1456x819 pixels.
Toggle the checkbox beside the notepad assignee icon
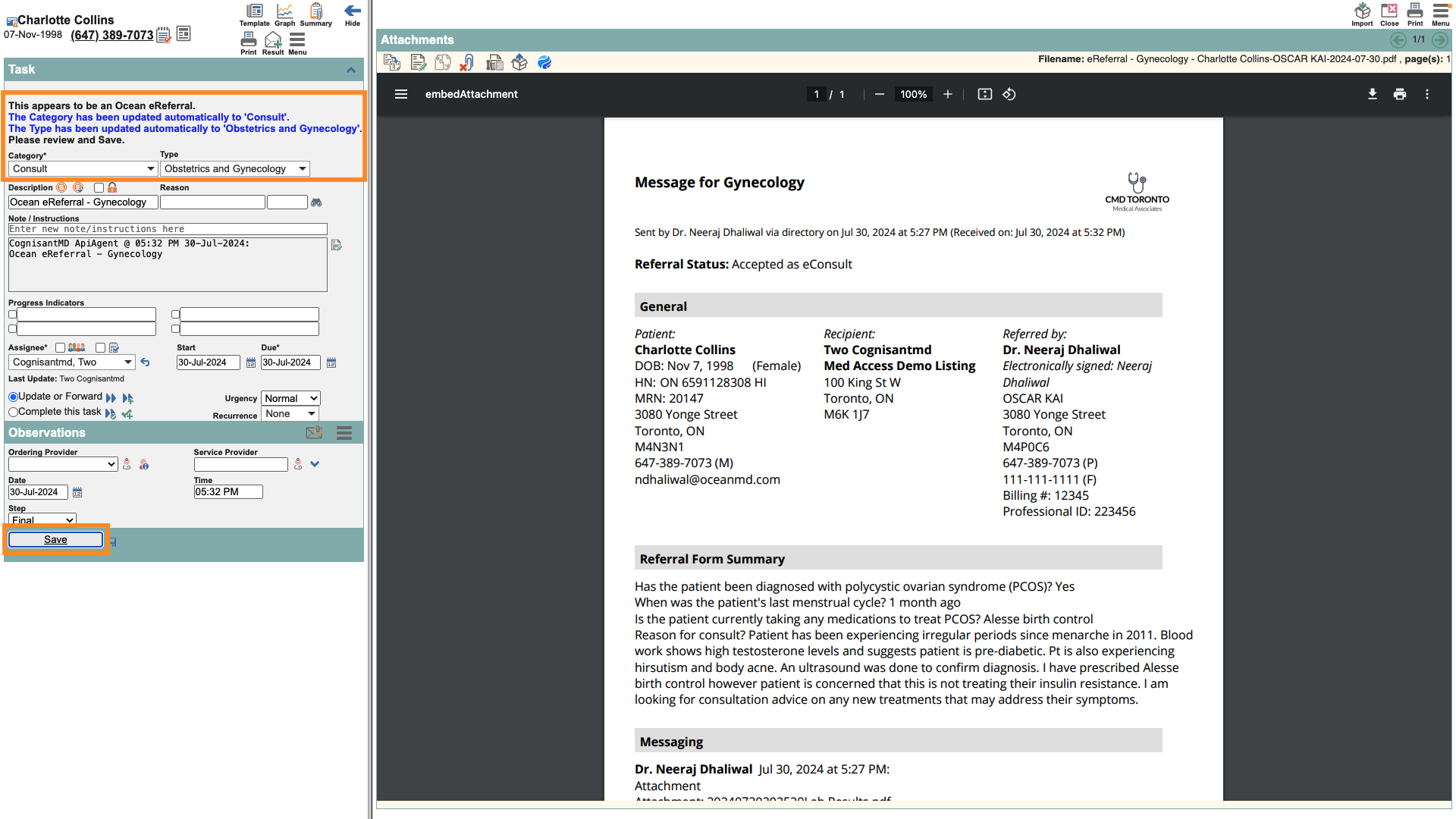(100, 347)
